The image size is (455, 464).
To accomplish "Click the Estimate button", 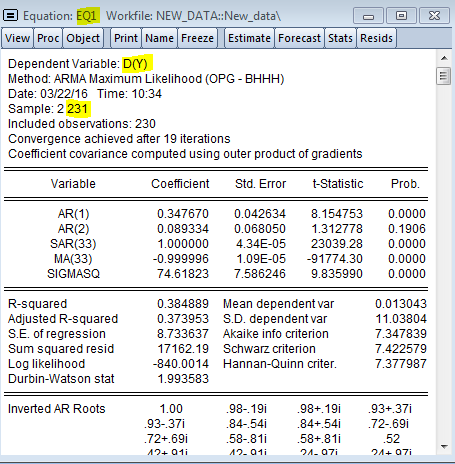I will [249, 38].
